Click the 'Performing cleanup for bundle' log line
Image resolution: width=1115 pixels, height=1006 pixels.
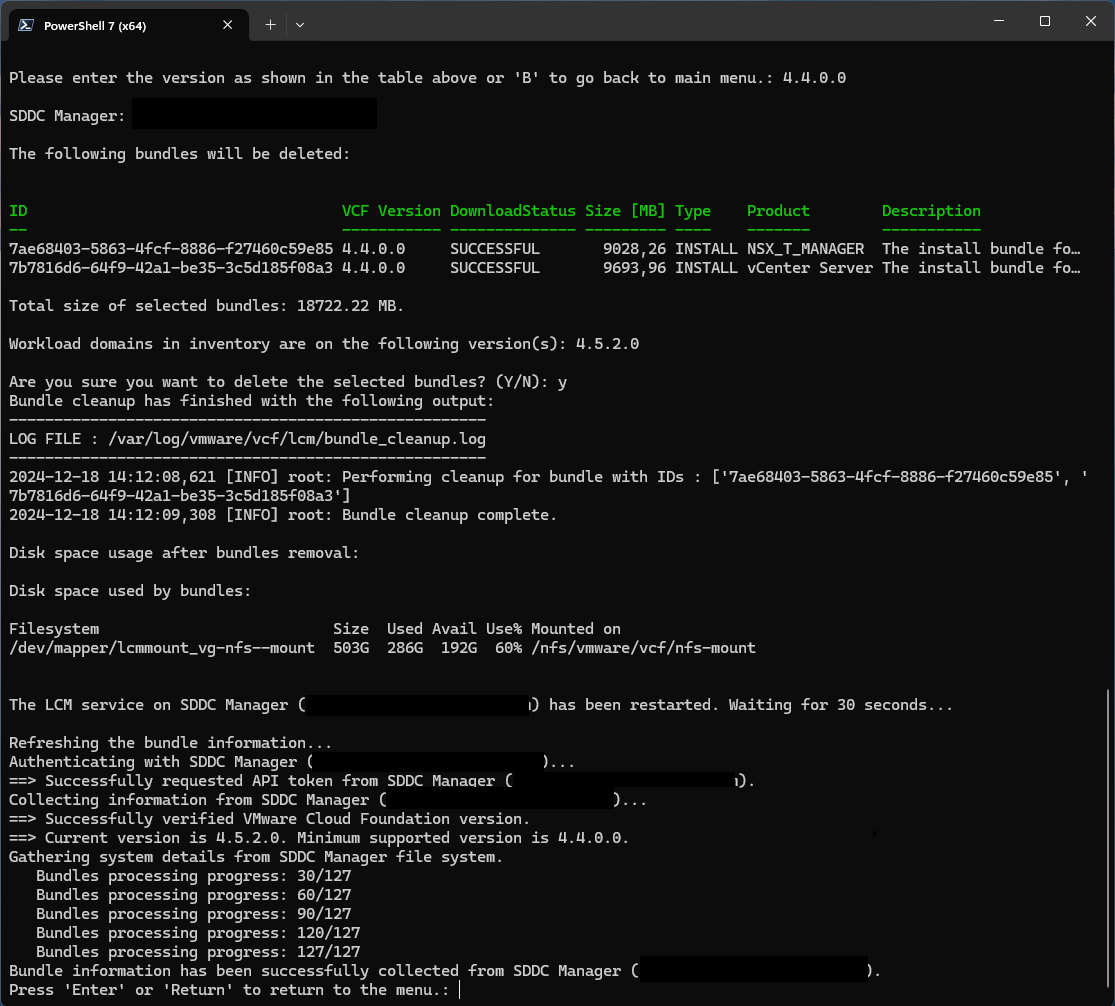click(548, 486)
